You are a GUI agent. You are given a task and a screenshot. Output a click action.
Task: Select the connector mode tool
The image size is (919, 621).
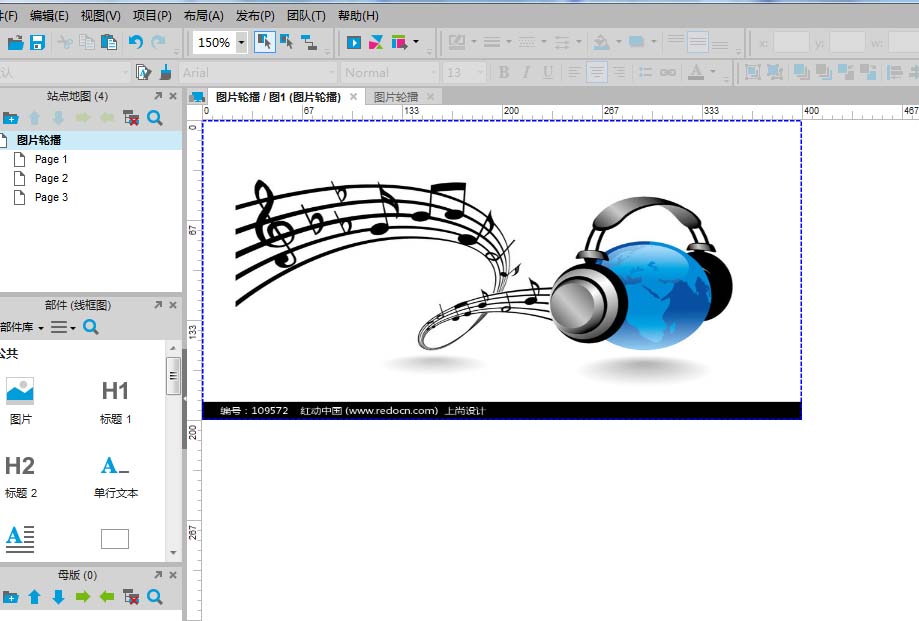coord(309,42)
